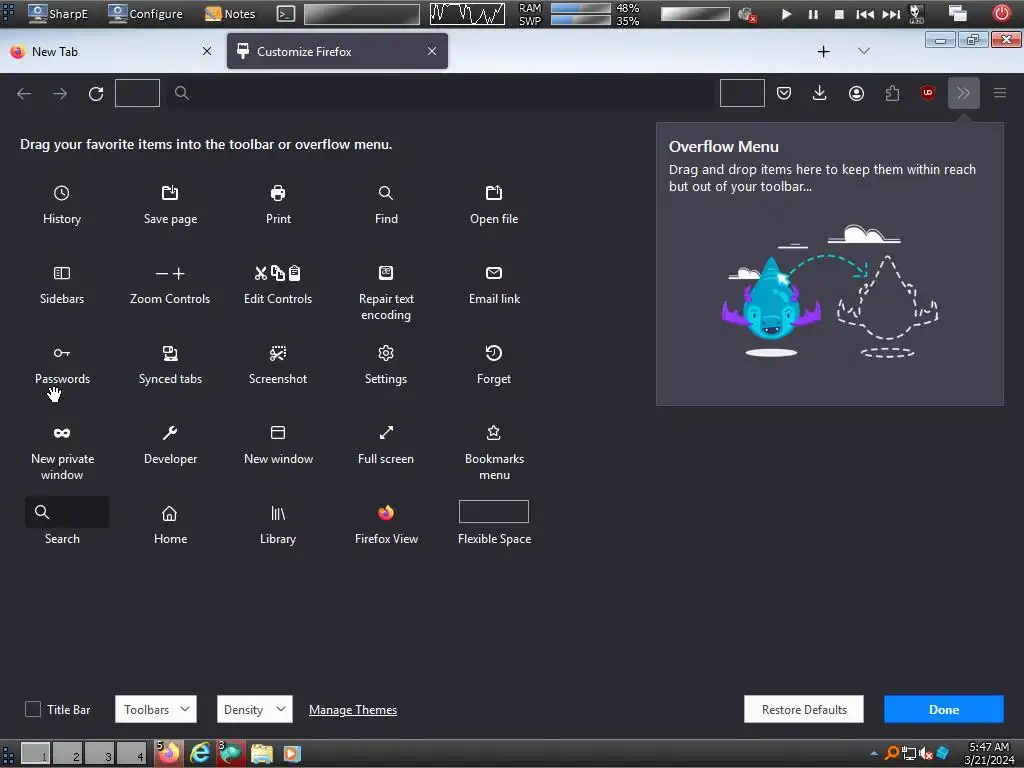This screenshot has height=768, width=1024.
Task: Choose the Bookmarks menu item
Action: [494, 453]
